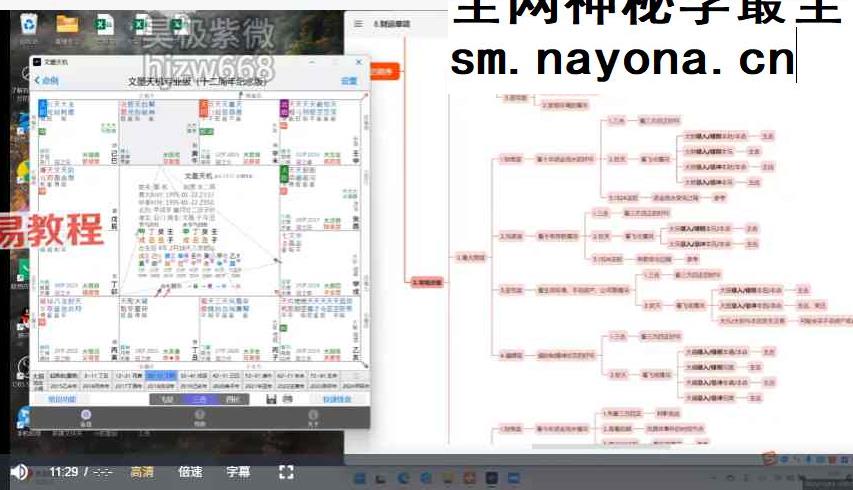The height and width of the screenshot is (490, 853).
Task: Click the orange root node in the mind map
Action: [385, 71]
